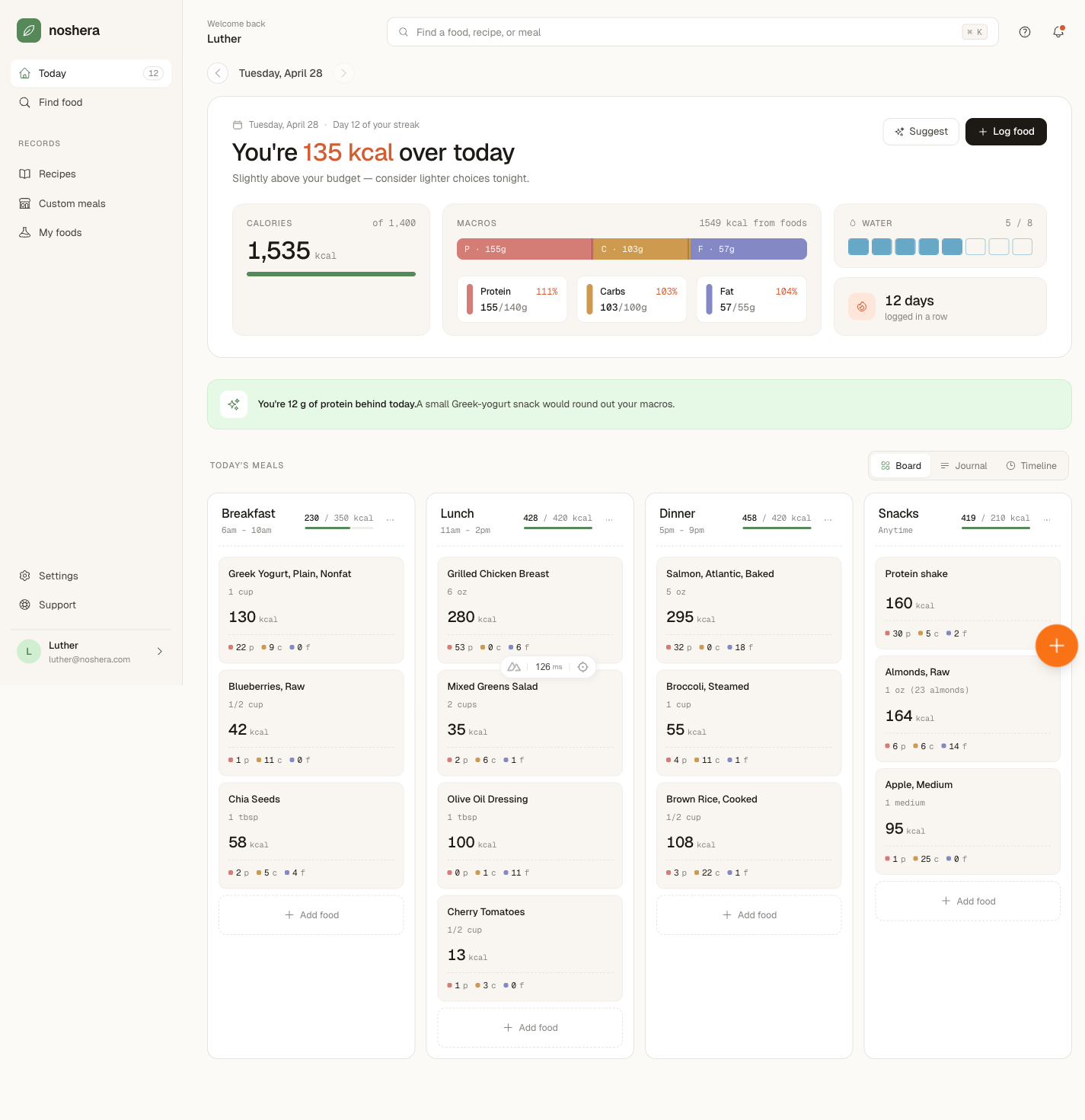
Task: Click the protein segment of macros bar
Action: (524, 249)
